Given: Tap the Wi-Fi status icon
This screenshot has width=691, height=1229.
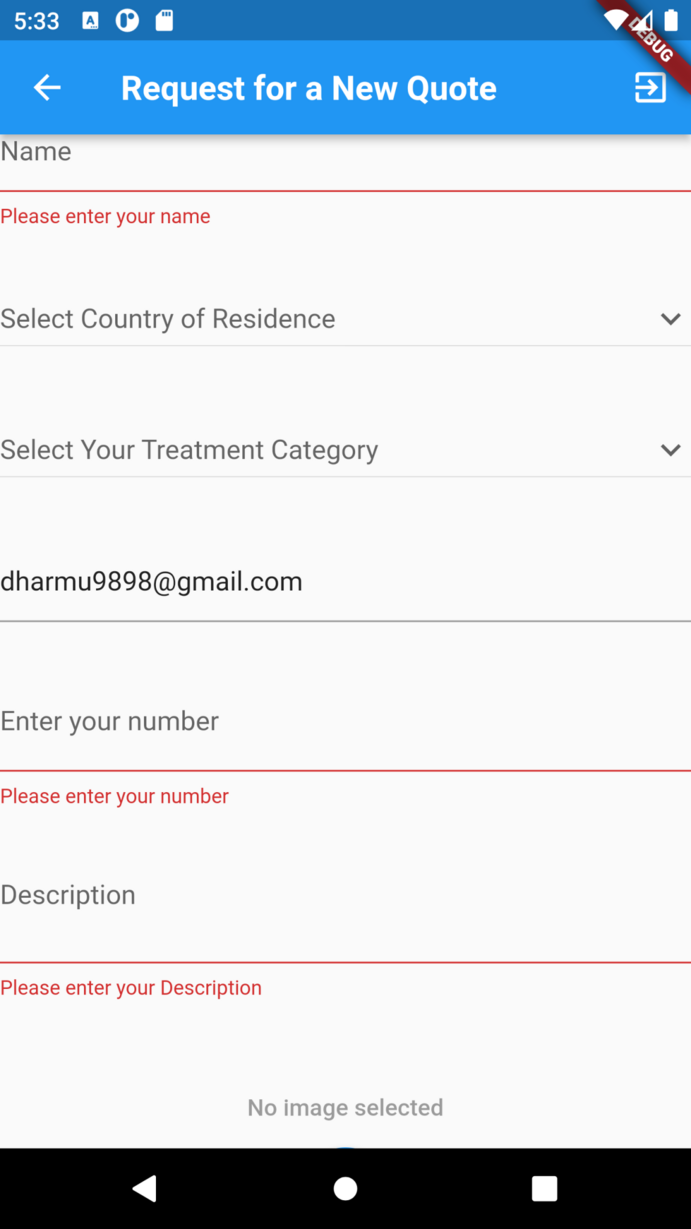Looking at the screenshot, I should tap(615, 20).
